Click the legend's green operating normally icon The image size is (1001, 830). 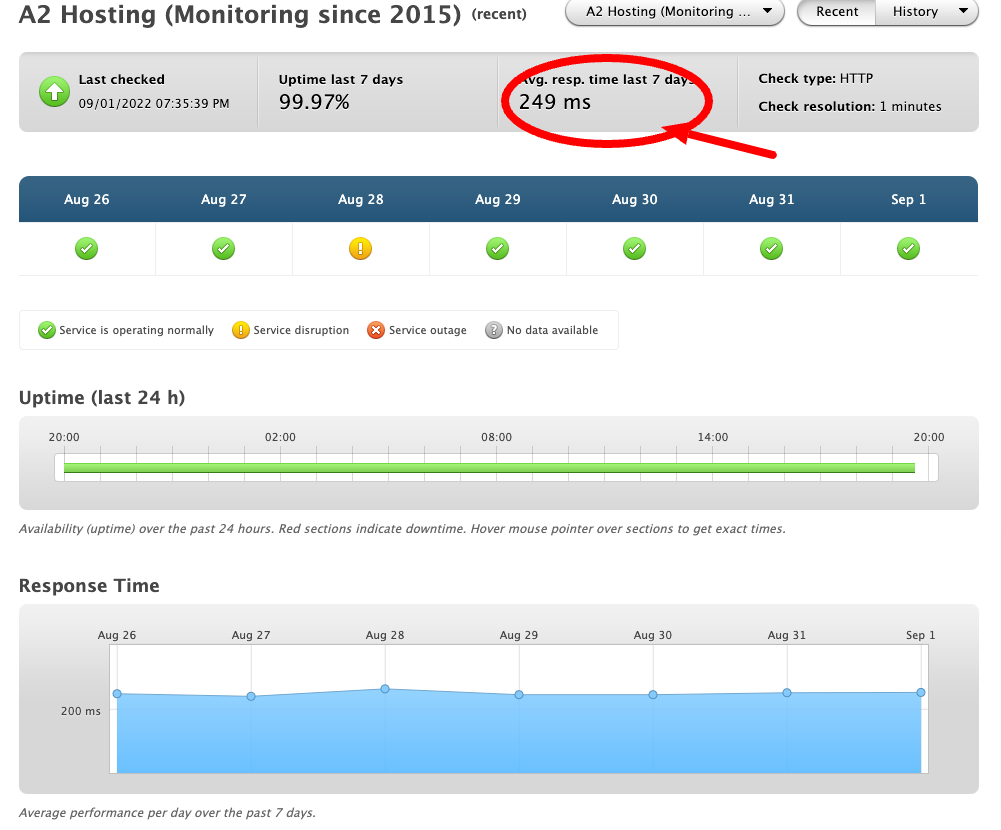(47, 330)
